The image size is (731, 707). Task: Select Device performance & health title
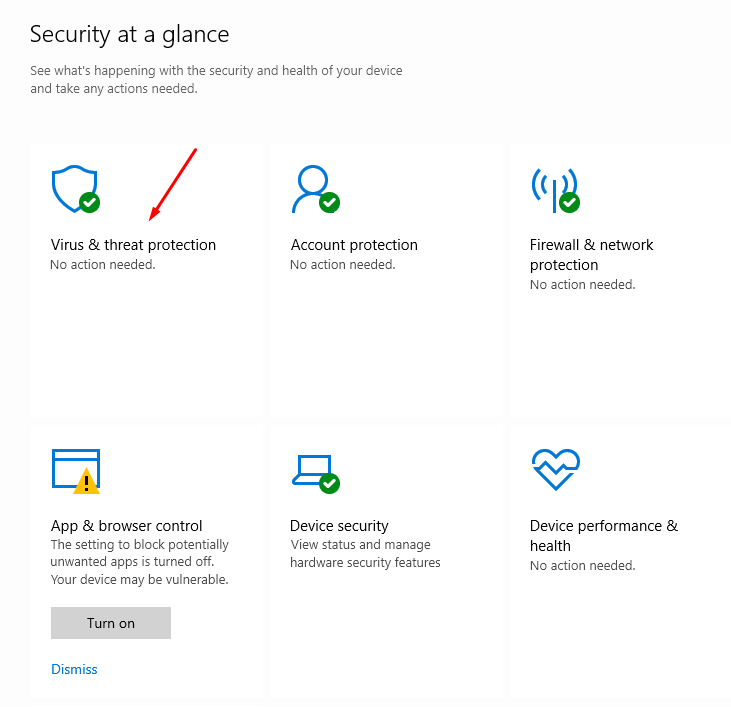click(x=604, y=535)
